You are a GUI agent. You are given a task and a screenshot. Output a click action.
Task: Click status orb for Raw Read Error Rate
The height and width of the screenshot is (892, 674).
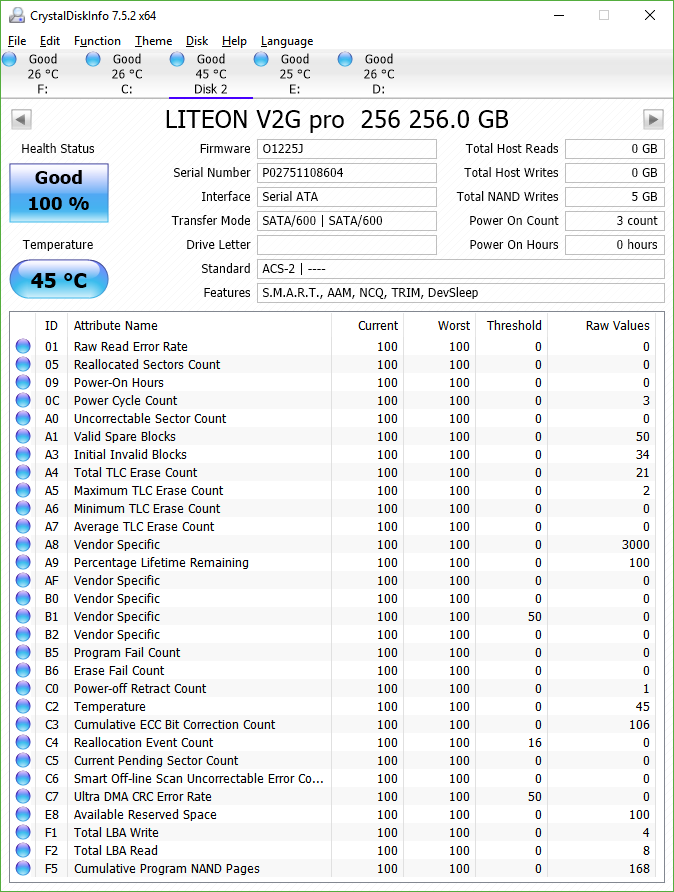coord(23,346)
